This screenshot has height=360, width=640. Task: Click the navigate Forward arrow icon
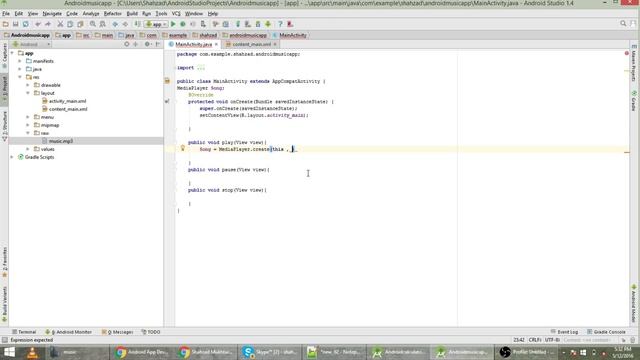(125, 24)
